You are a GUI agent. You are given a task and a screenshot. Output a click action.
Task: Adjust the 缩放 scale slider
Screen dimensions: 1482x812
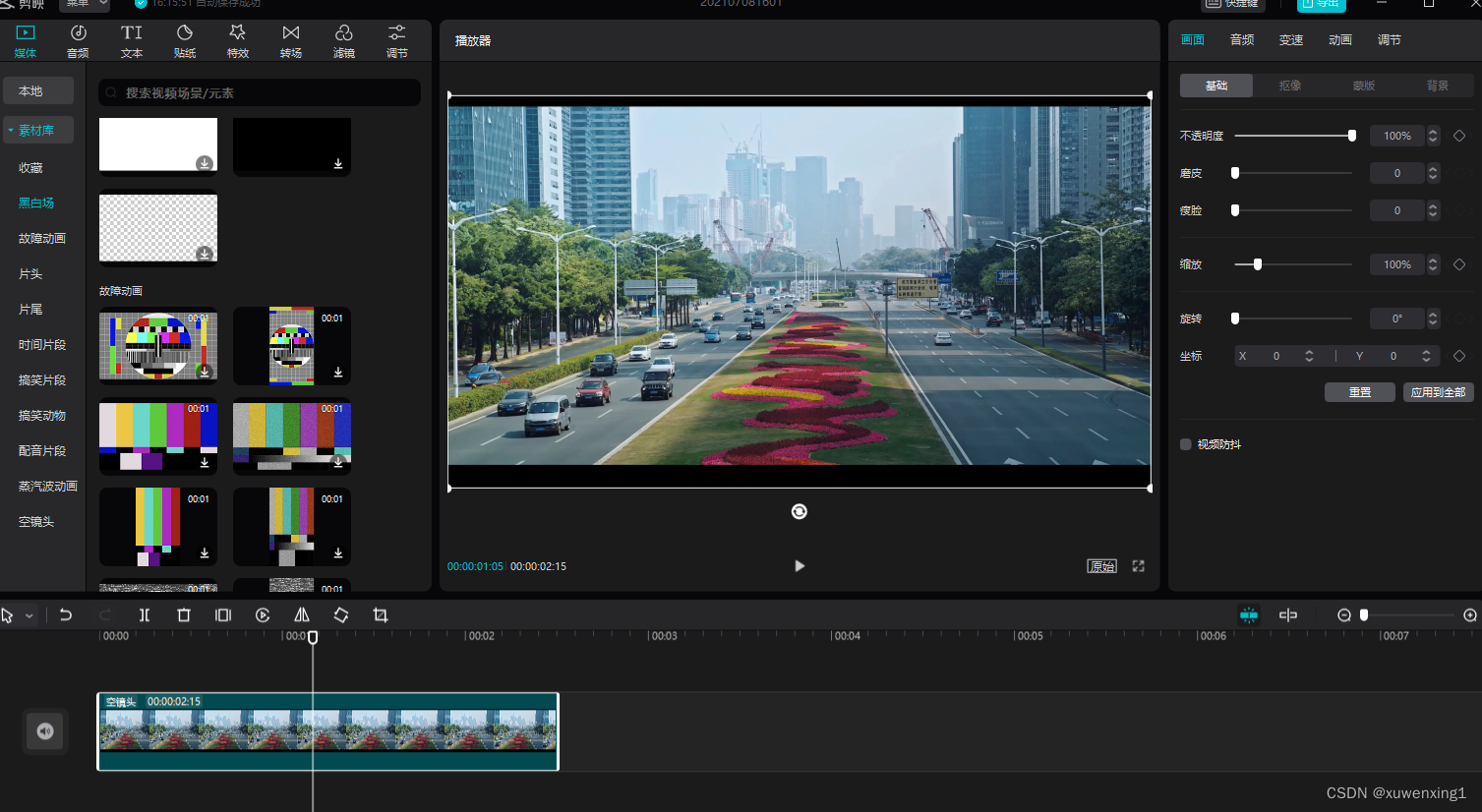click(1295, 264)
